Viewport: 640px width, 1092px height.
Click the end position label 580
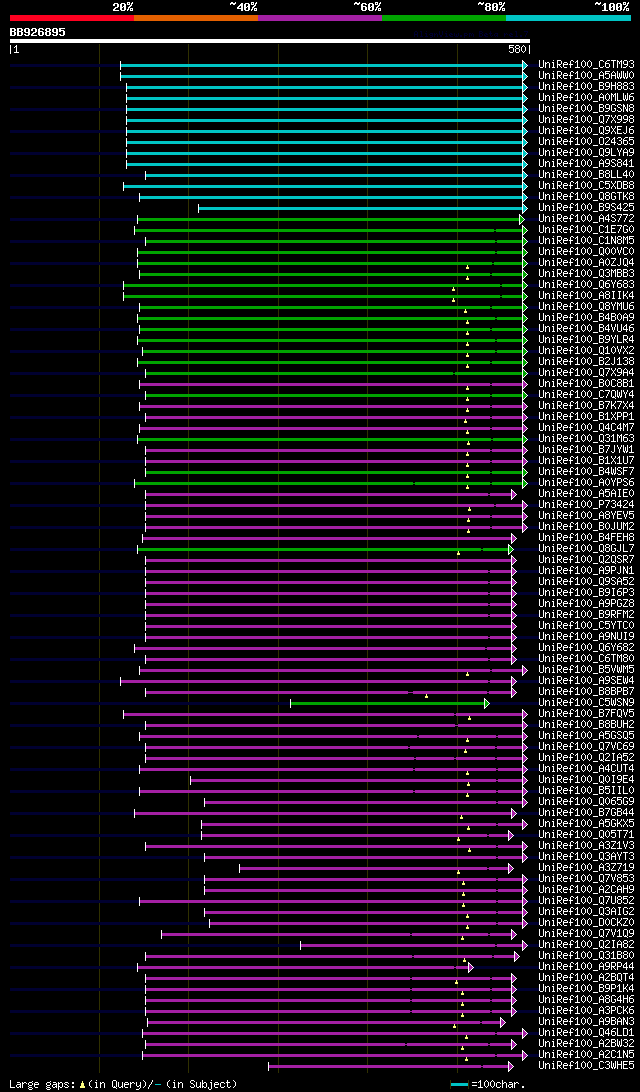point(518,50)
